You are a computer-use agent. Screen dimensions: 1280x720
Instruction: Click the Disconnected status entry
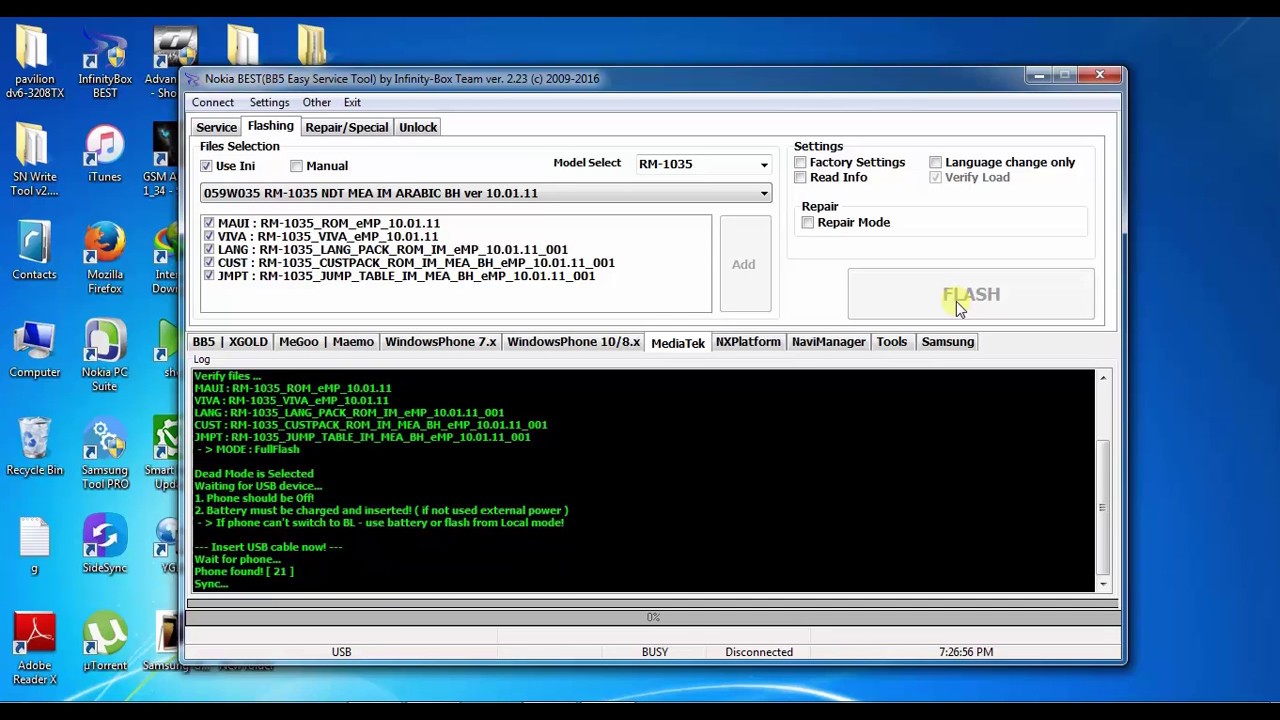759,652
